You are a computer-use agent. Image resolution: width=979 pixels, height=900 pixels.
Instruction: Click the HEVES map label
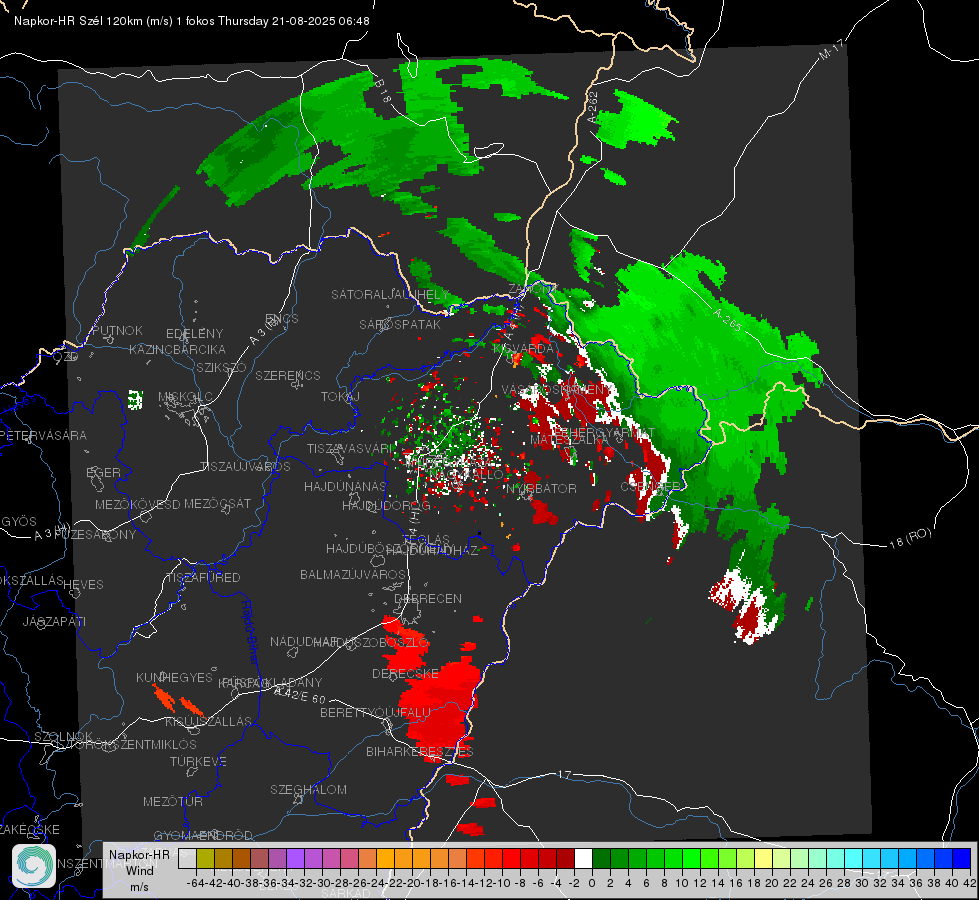(83, 585)
